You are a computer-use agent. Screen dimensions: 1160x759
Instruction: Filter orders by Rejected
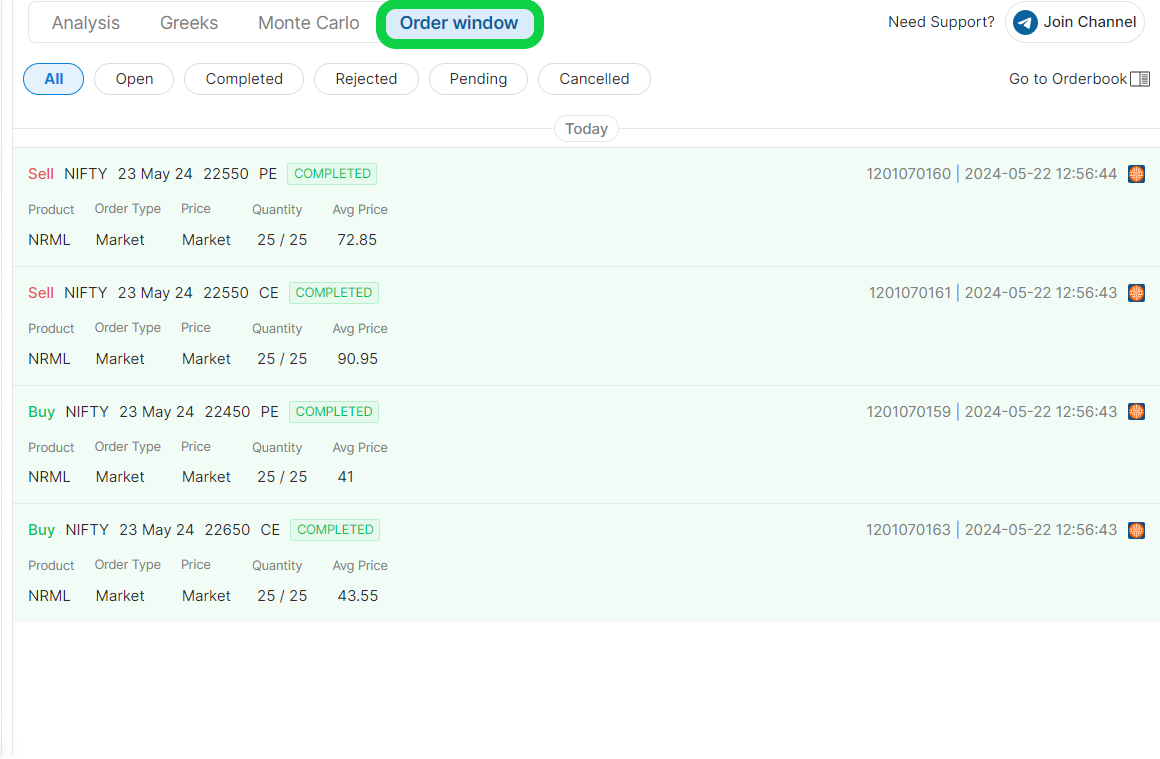pyautogui.click(x=366, y=79)
